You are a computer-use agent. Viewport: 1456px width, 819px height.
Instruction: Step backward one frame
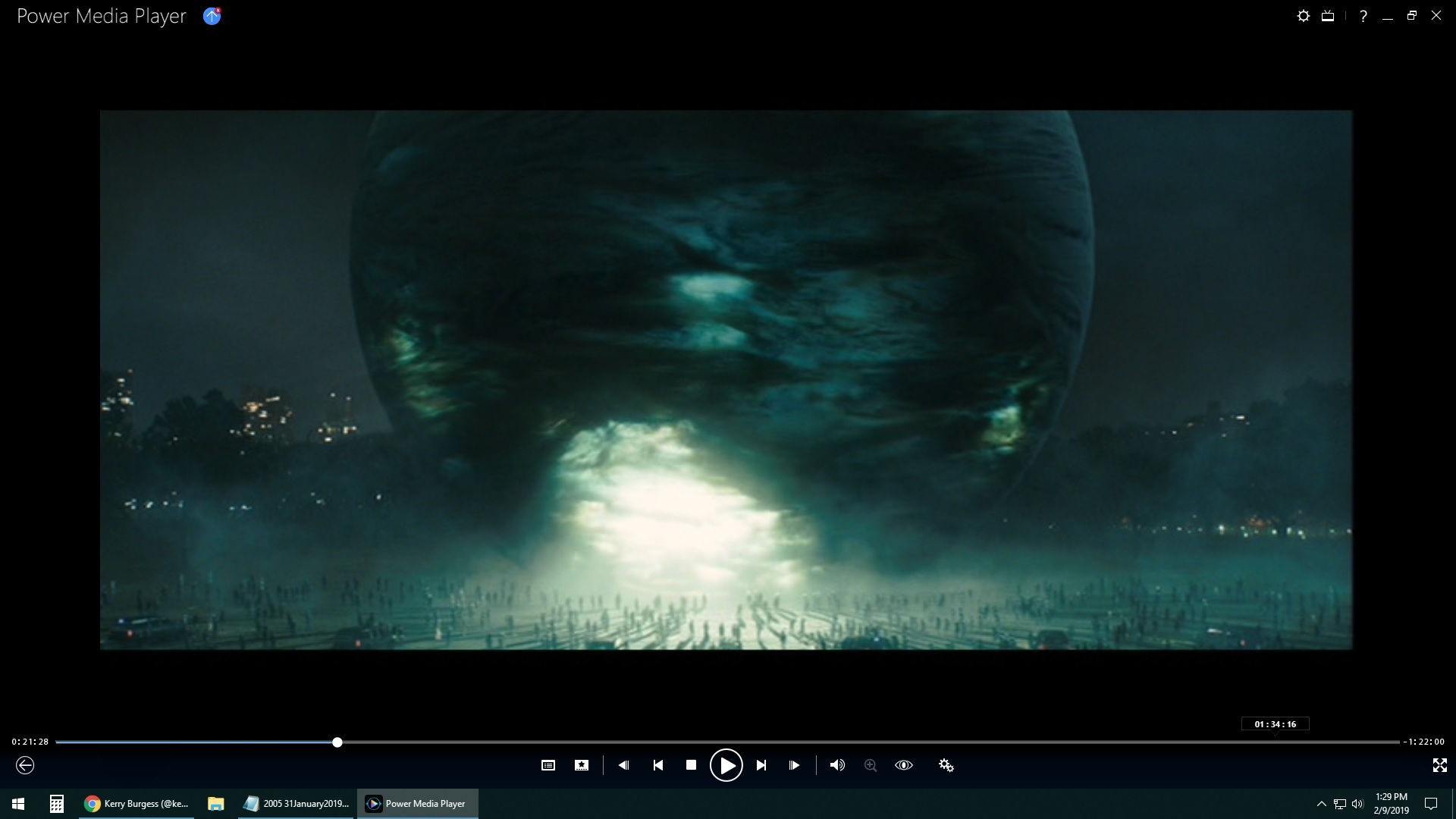pyautogui.click(x=623, y=765)
